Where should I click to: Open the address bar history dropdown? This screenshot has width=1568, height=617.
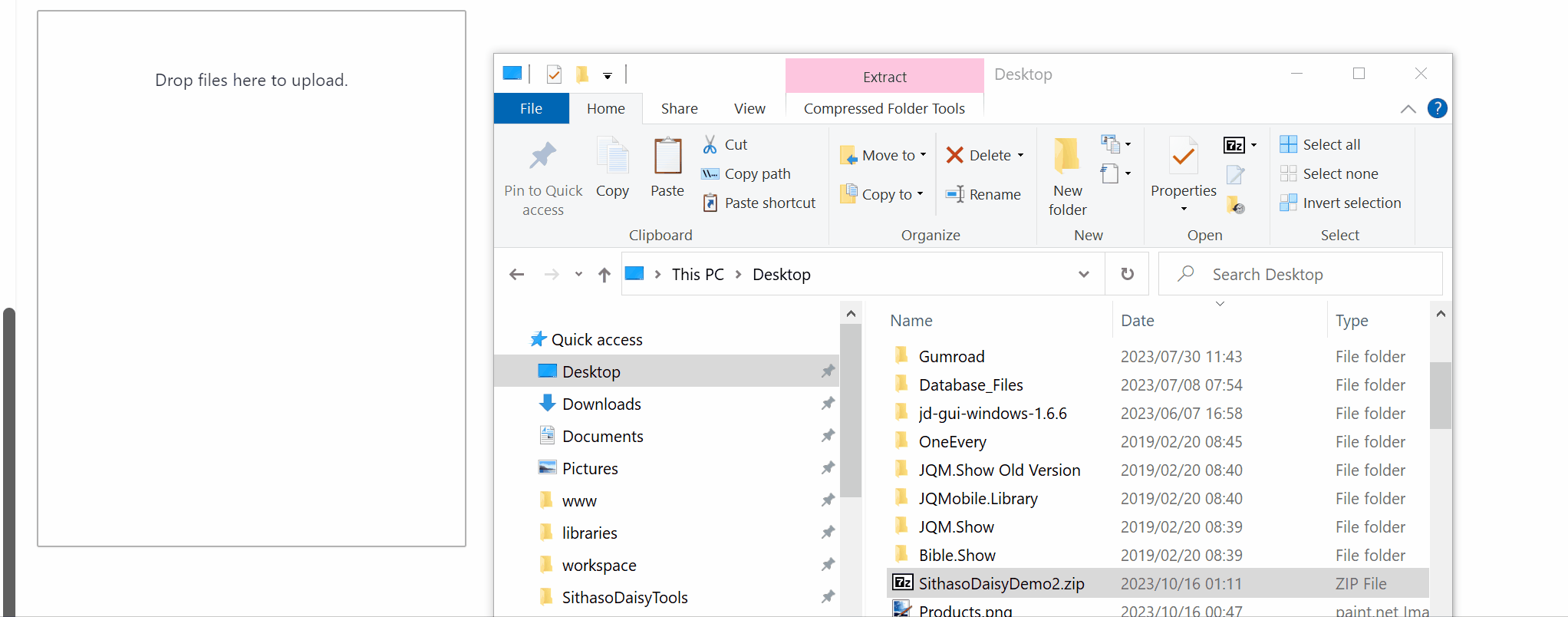[x=1083, y=274]
